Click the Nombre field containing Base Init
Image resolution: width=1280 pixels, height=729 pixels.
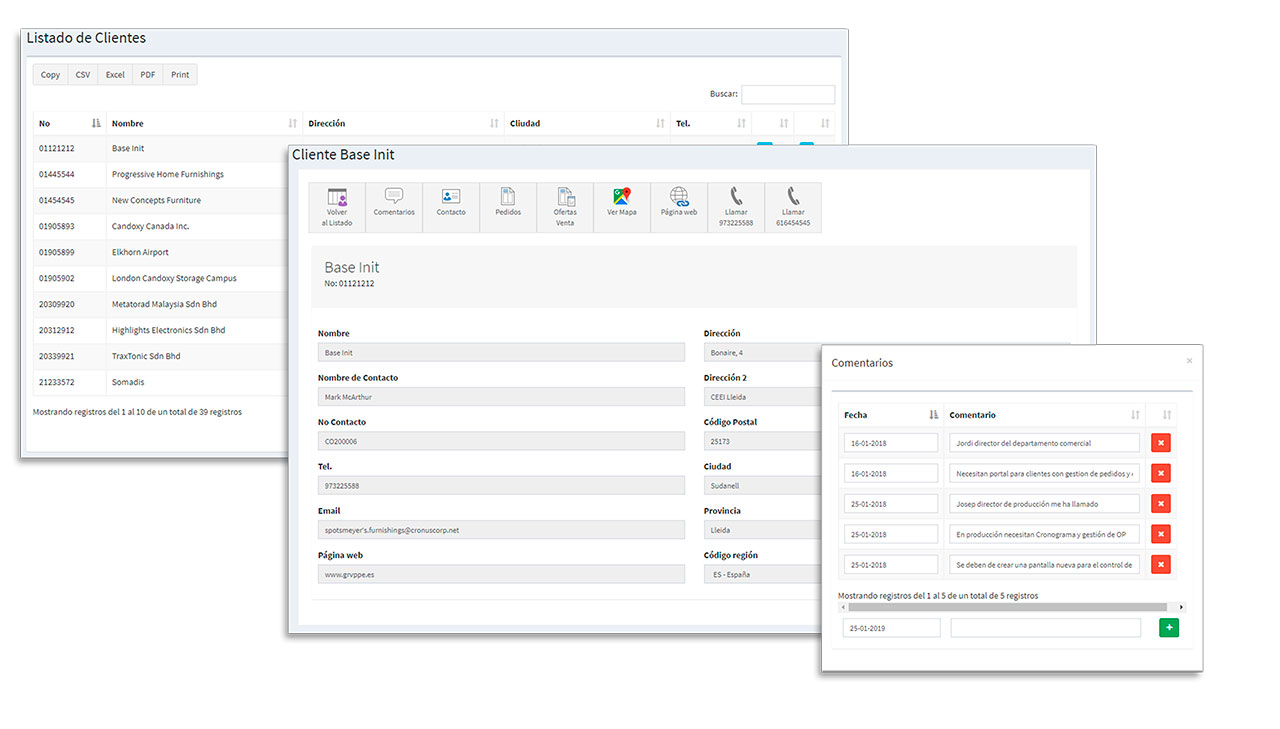pyautogui.click(x=501, y=353)
